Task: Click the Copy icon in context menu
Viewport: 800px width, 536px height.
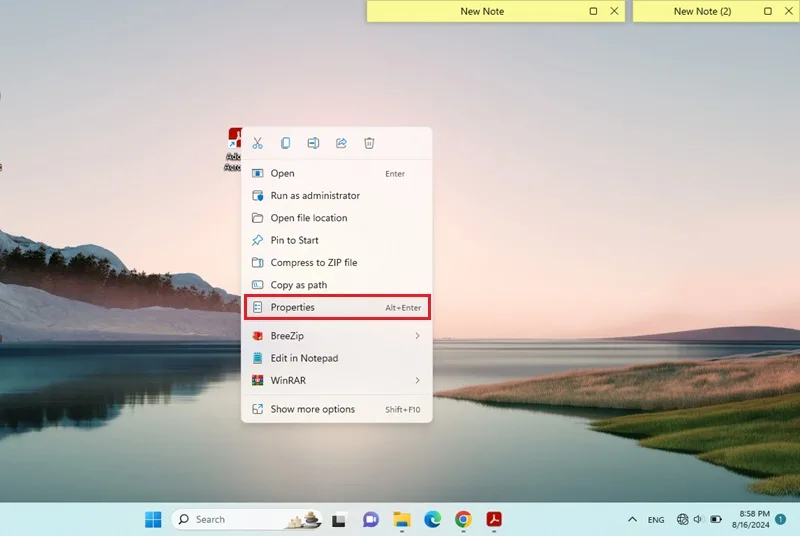Action: point(286,143)
